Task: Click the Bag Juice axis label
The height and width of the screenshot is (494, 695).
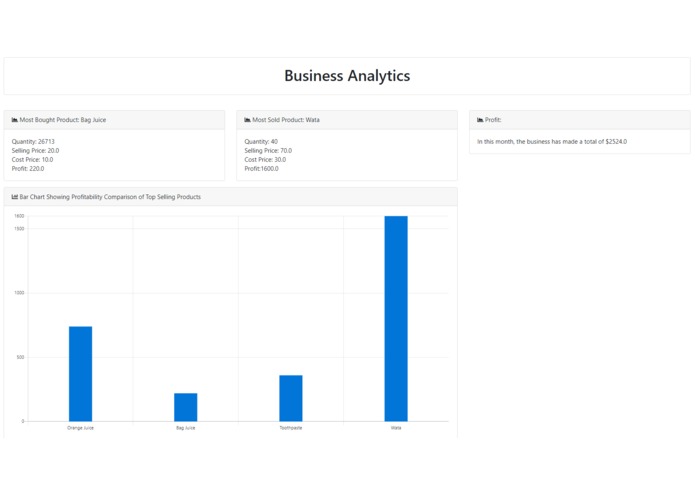Action: coord(186,428)
